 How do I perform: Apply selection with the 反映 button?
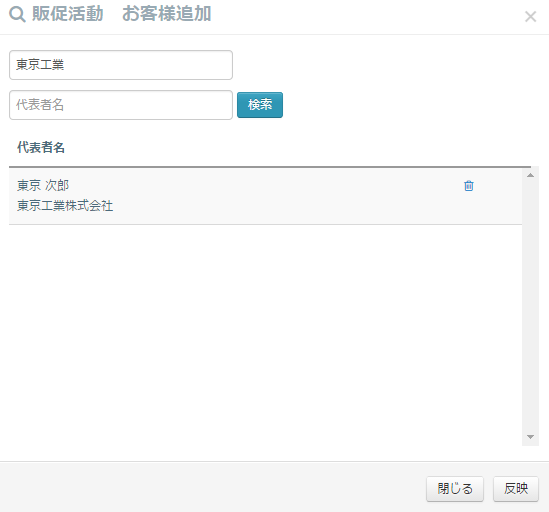(x=516, y=489)
